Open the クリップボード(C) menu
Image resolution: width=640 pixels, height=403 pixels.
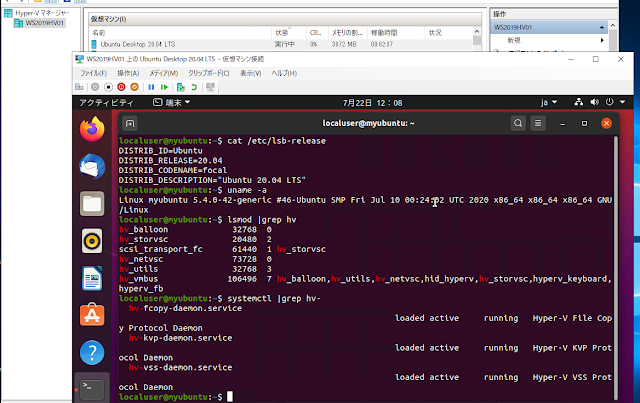coord(209,73)
